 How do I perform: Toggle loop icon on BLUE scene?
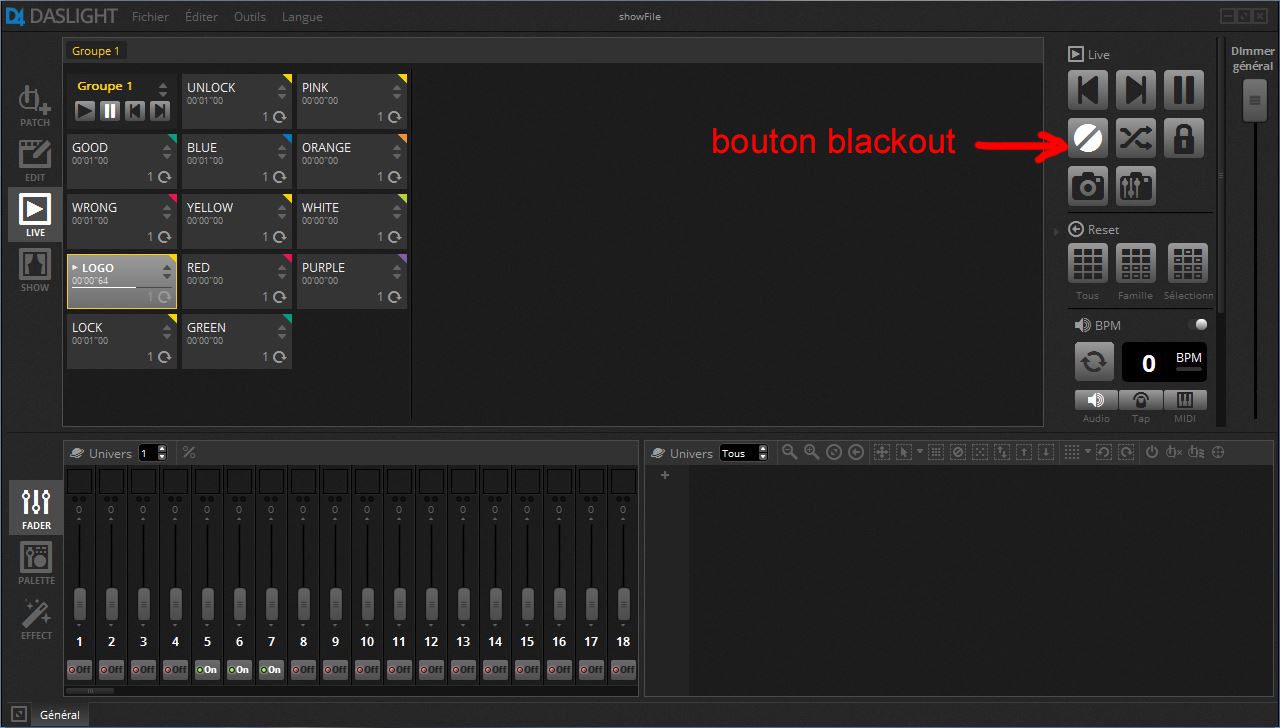[279, 177]
